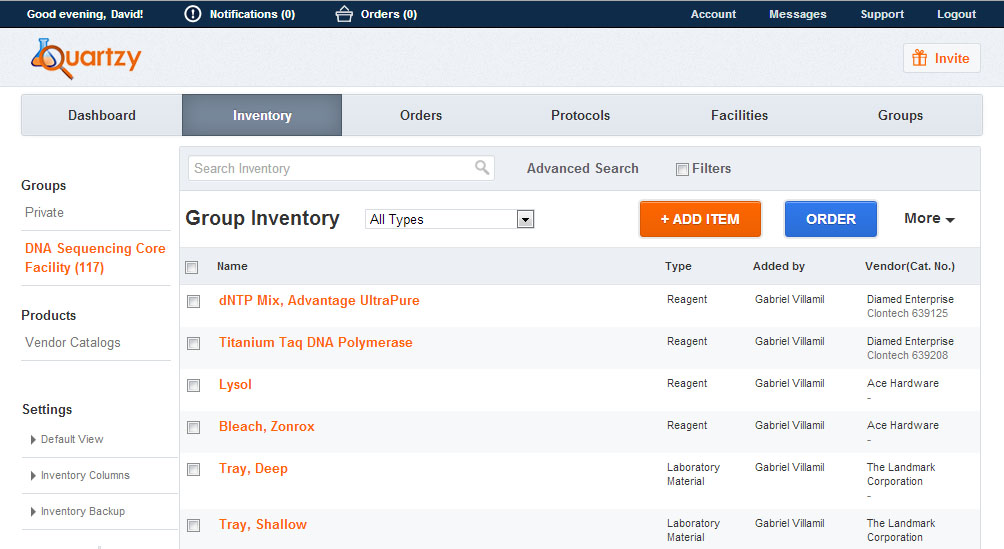This screenshot has width=1004, height=549.
Task: Open the More dropdown menu
Action: [x=929, y=219]
